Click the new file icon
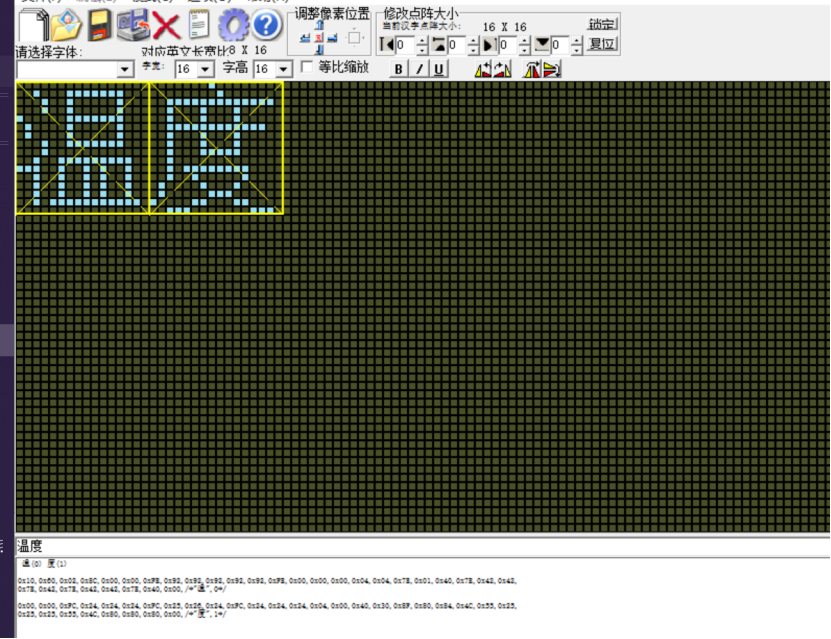The height and width of the screenshot is (639, 831). pos(33,25)
